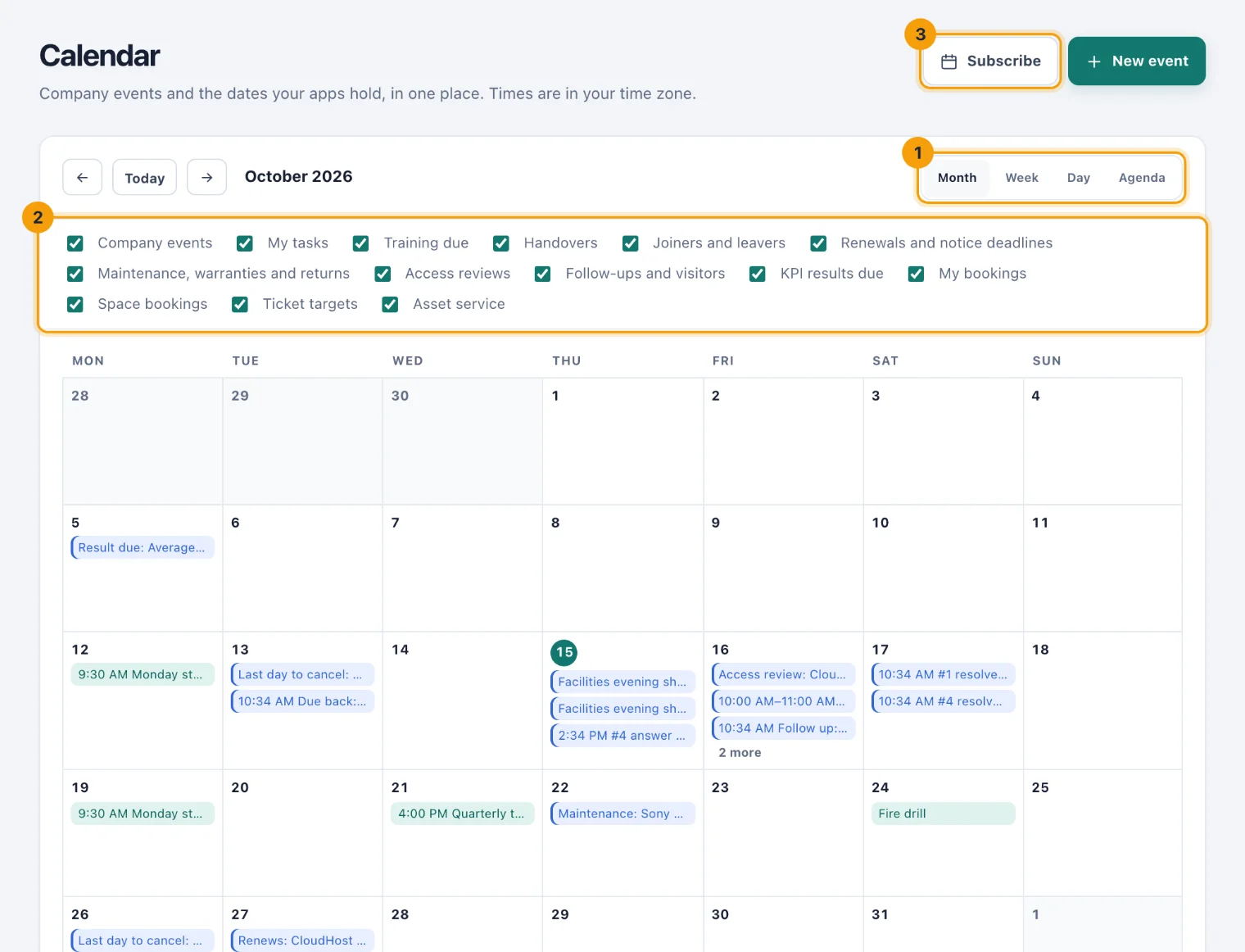Toggle Follow-ups and visitors checkbox
The height and width of the screenshot is (952, 1245).
pos(543,274)
